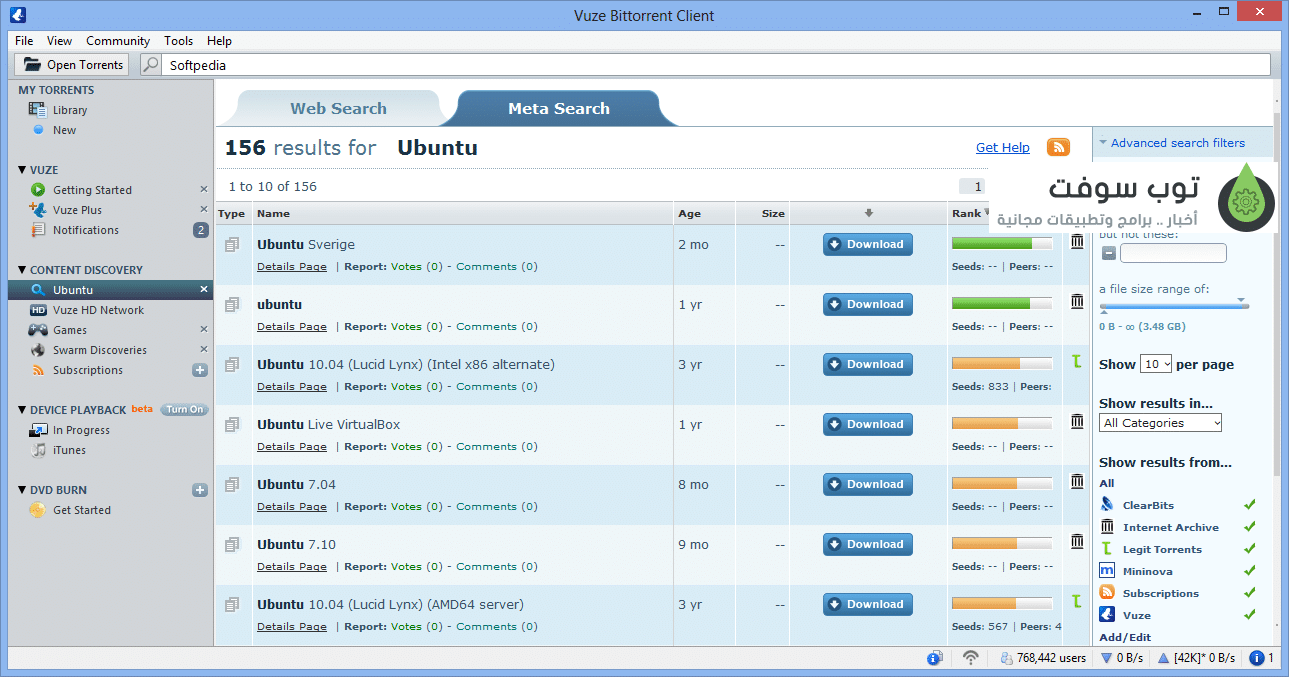
Task: Select the blue dot icon beside New
Action: point(38,129)
